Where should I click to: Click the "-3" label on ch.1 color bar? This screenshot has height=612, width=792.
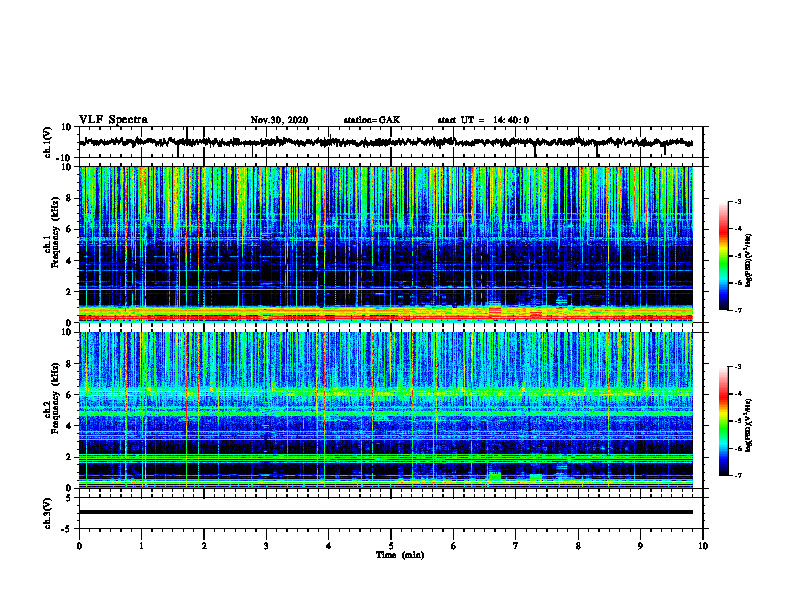click(x=738, y=202)
